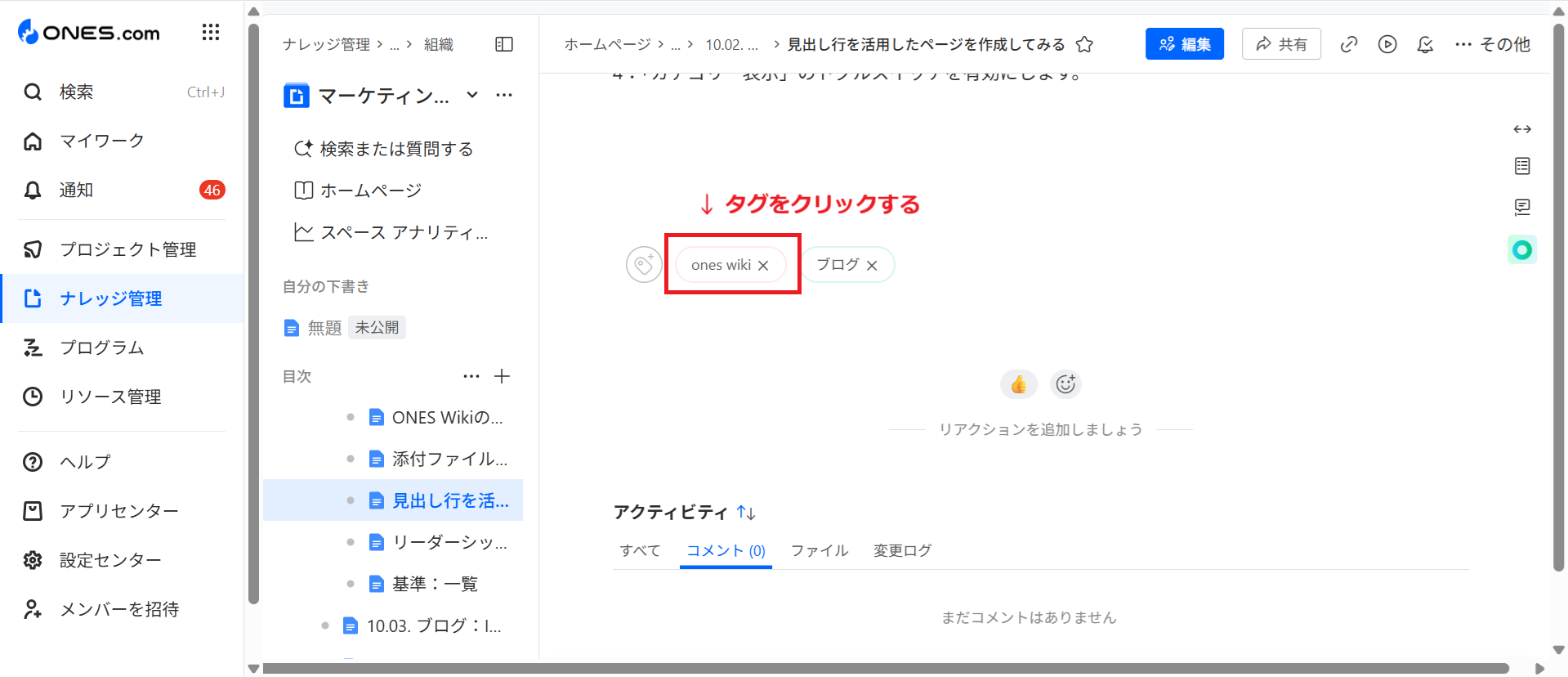Switch to コメント (0) tab
Screen dimensions: 1568x677
[x=726, y=551]
